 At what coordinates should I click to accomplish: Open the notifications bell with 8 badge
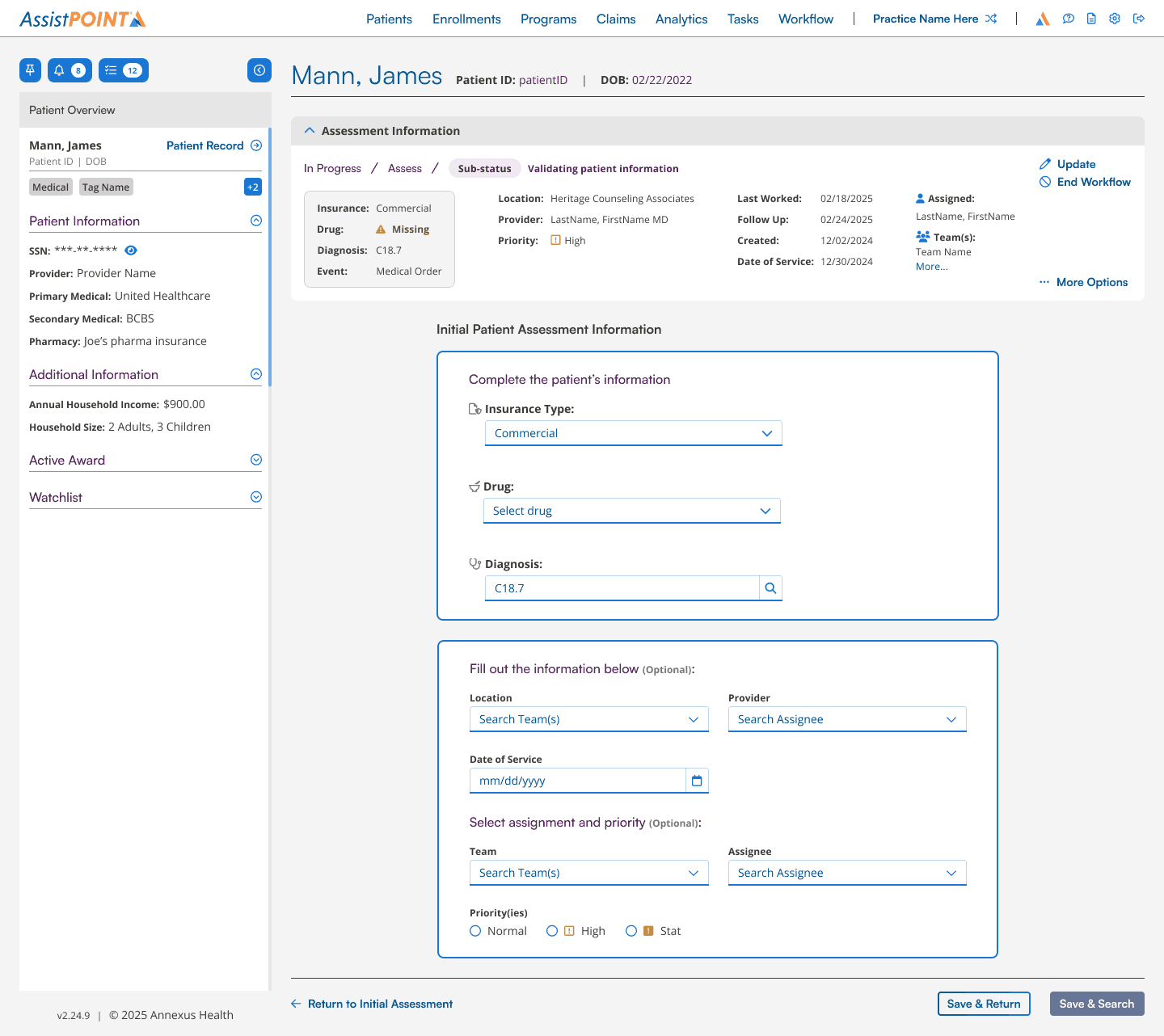70,70
